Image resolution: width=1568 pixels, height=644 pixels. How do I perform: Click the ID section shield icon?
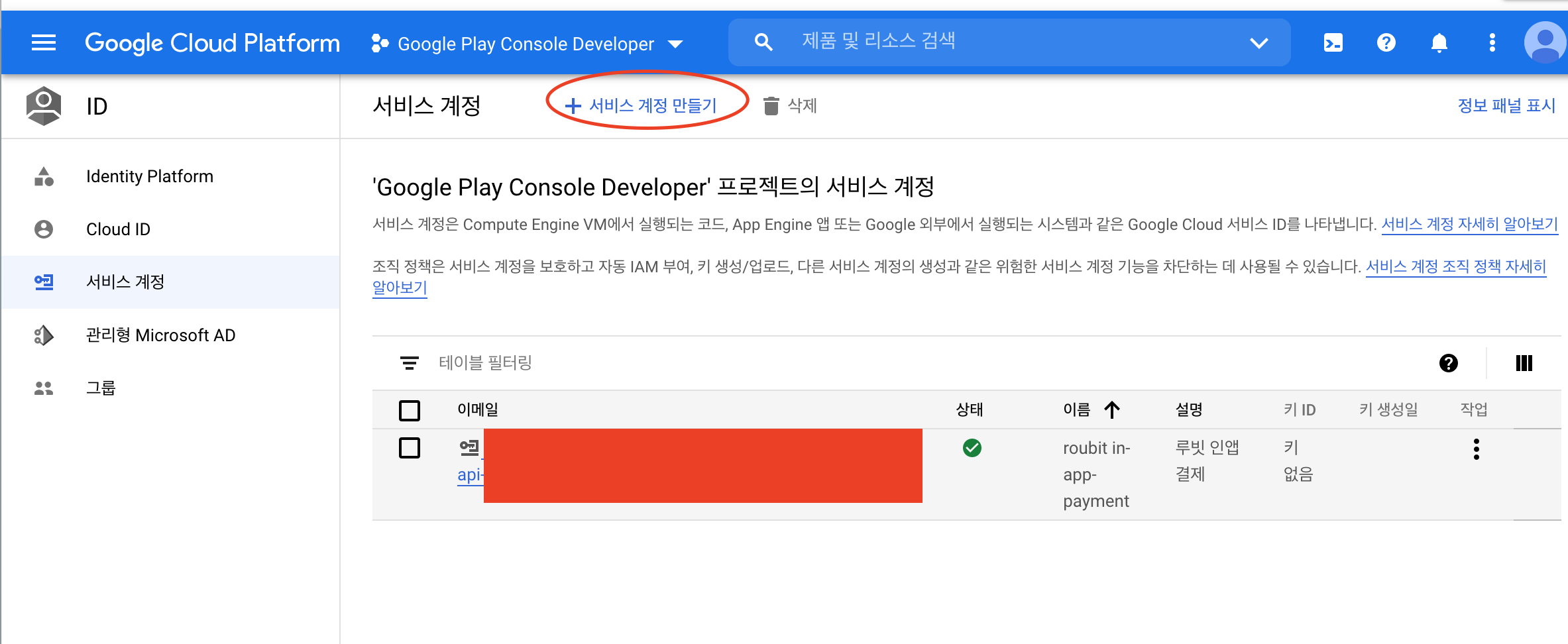[x=44, y=106]
